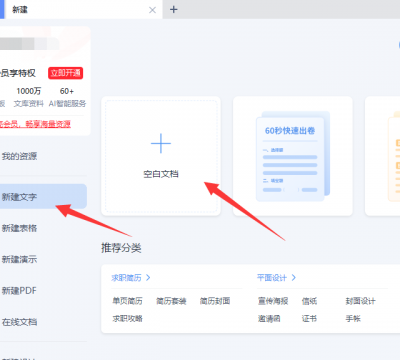Choose 简历封面 template category
This screenshot has height=360, width=400.
pyautogui.click(x=215, y=301)
